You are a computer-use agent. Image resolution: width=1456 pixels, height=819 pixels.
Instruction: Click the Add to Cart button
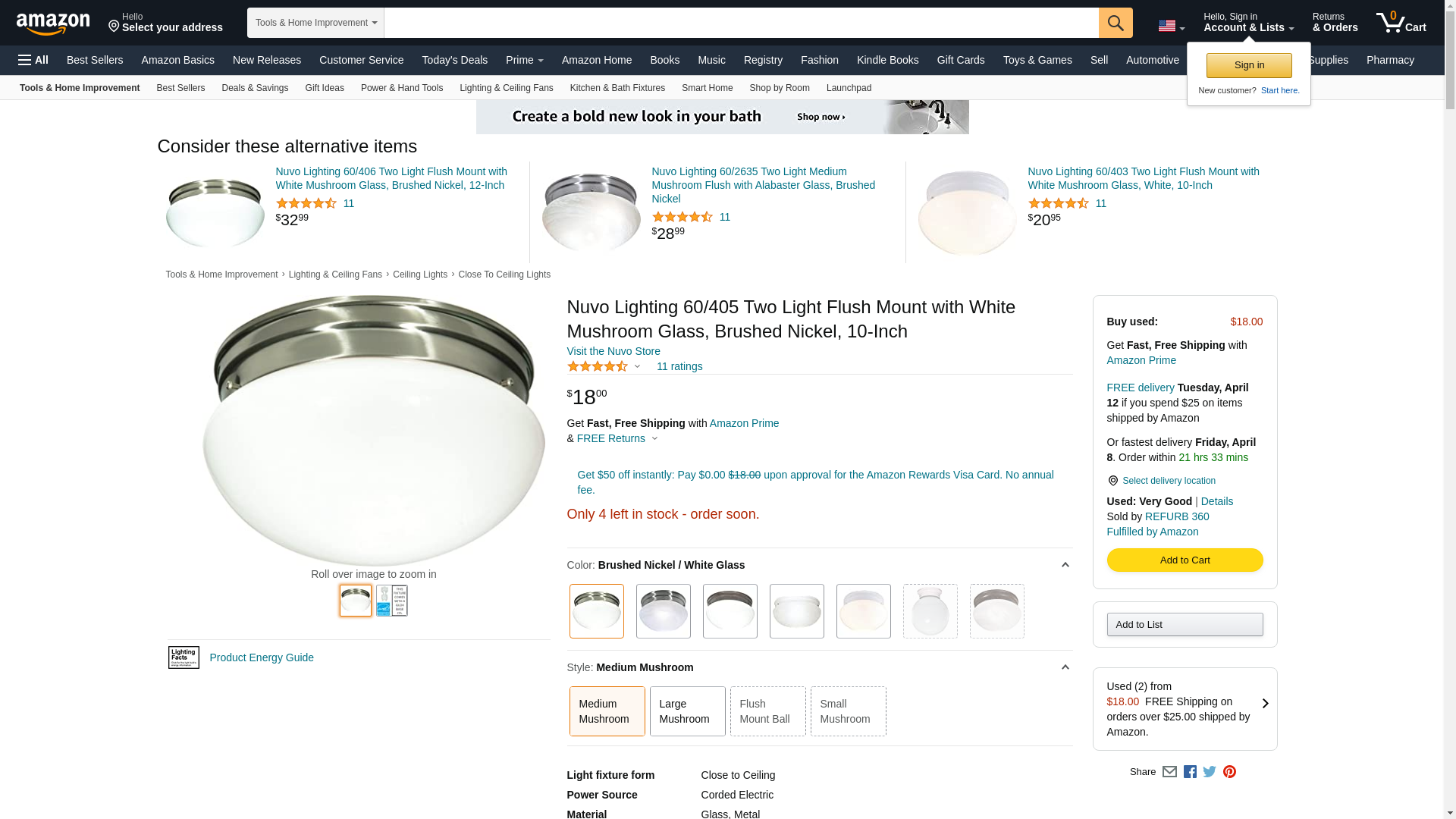pyautogui.click(x=1185, y=560)
